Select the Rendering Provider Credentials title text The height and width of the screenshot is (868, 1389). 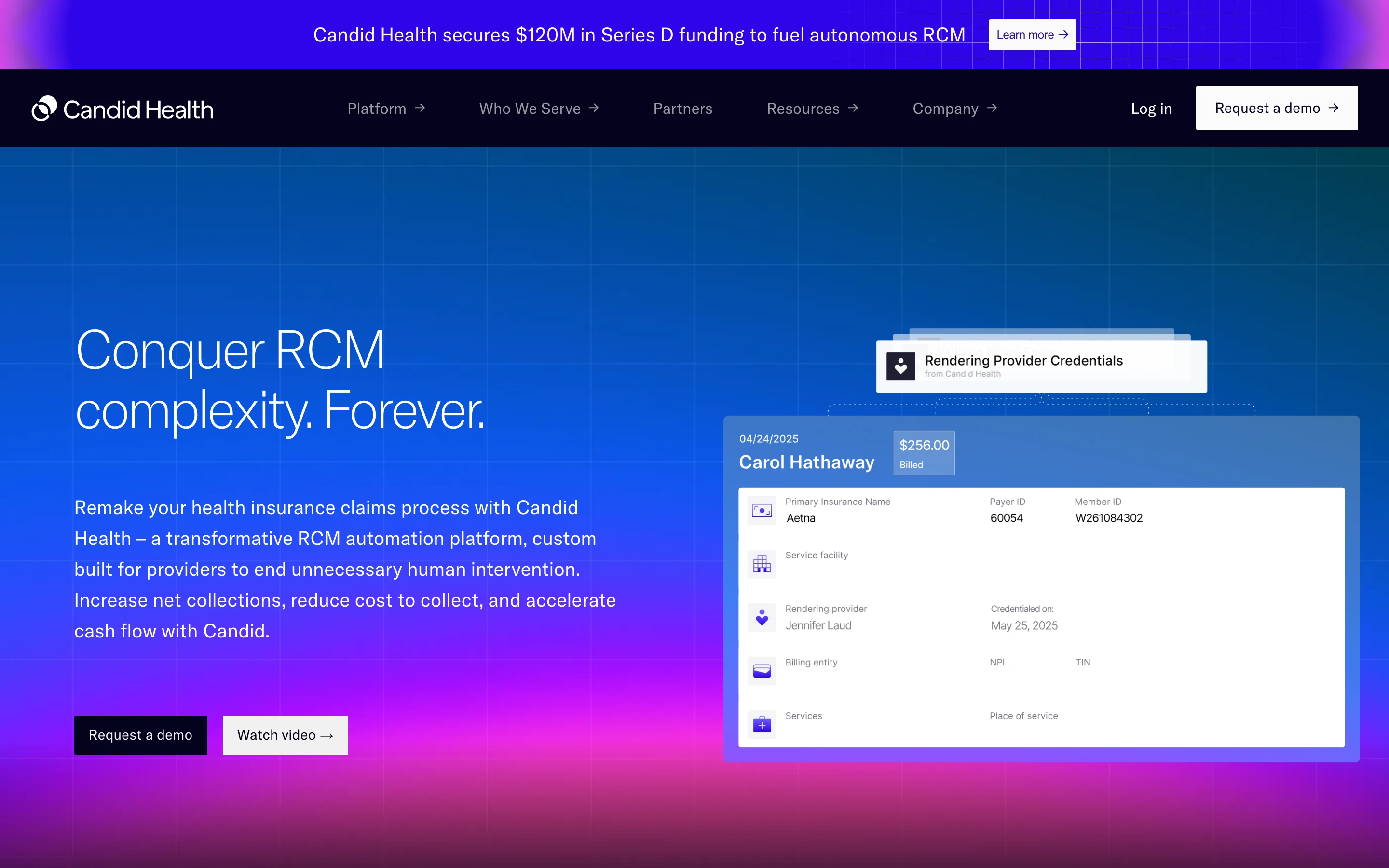coord(1023,361)
